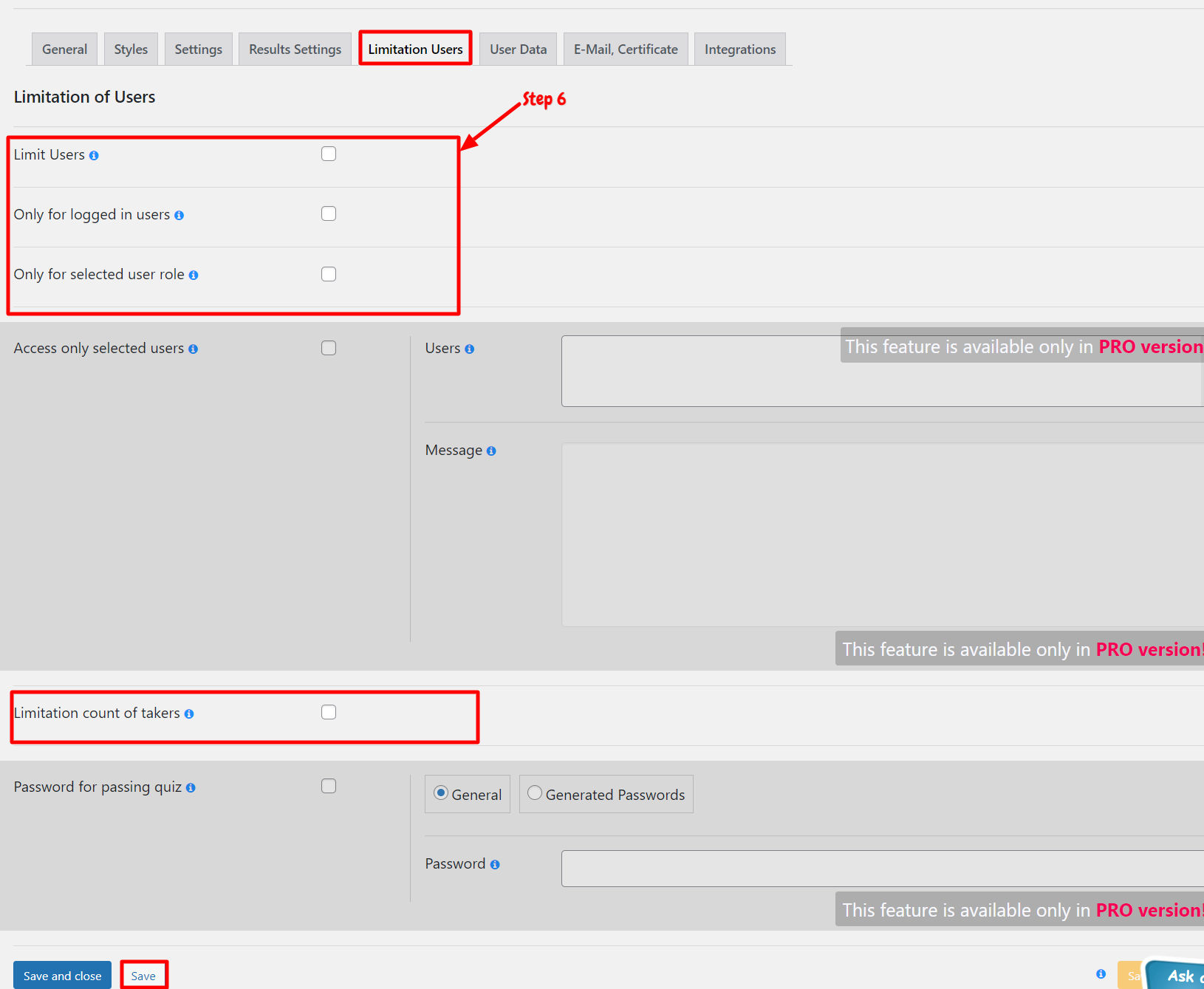Select the General password radio option
The width and height of the screenshot is (1204, 989).
tap(441, 793)
